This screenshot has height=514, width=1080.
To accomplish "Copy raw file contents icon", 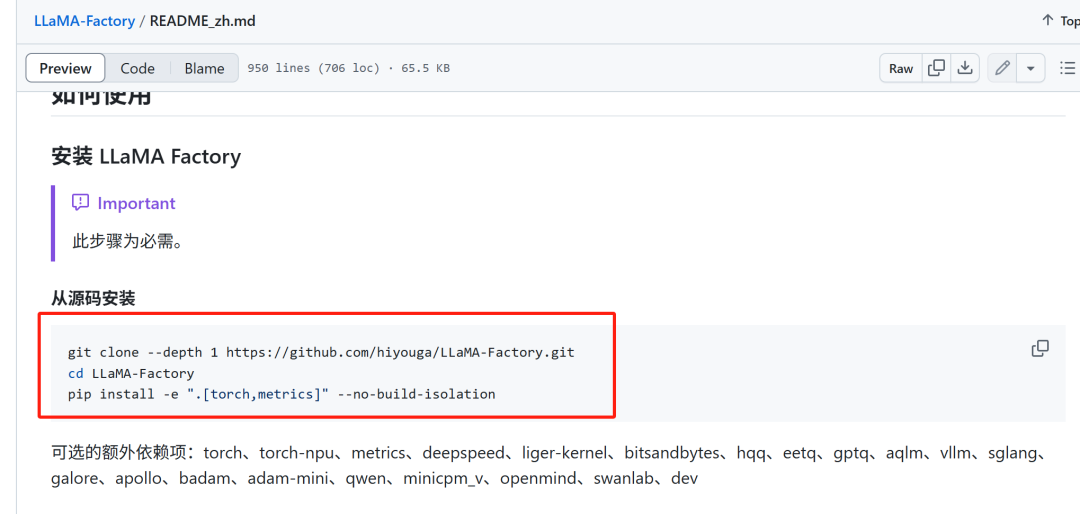I will pyautogui.click(x=936, y=68).
